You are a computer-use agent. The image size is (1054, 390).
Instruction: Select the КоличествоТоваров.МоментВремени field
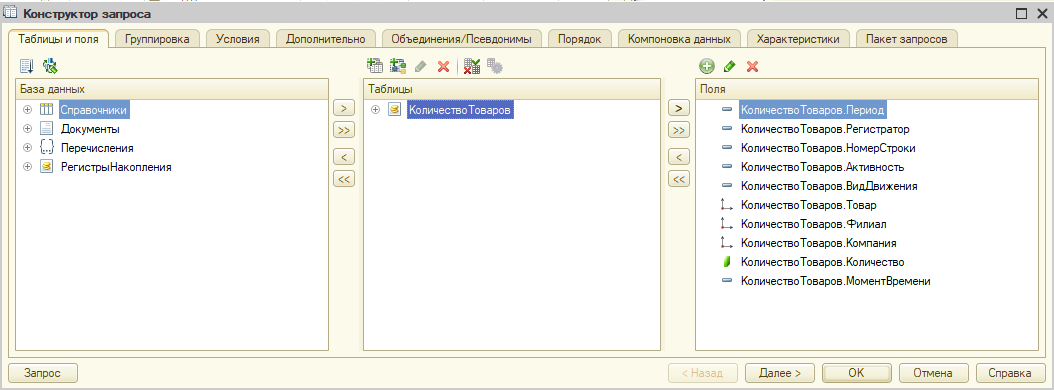click(836, 282)
